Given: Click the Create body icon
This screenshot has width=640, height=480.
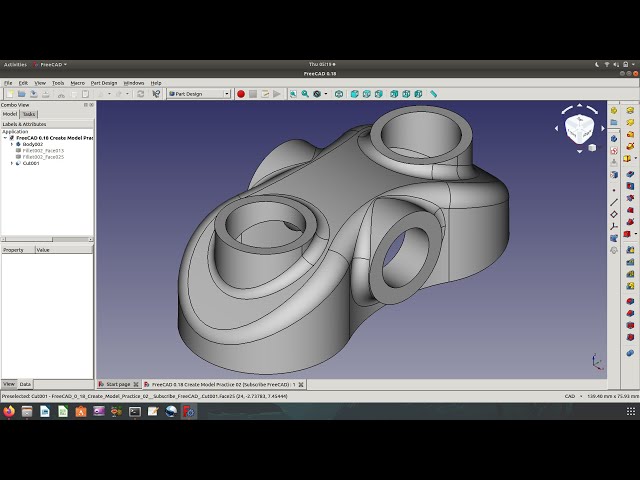Looking at the screenshot, I should tap(614, 139).
